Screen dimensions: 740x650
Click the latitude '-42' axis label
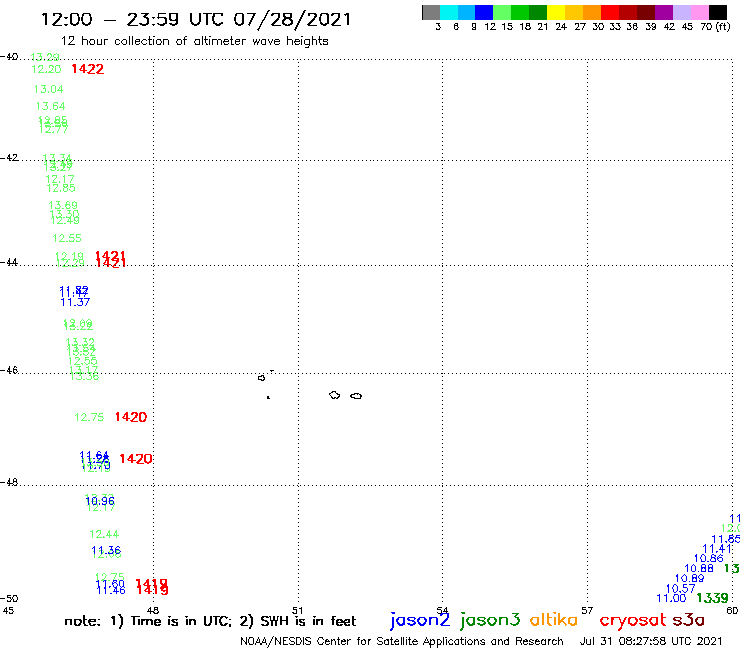[x=9, y=157]
